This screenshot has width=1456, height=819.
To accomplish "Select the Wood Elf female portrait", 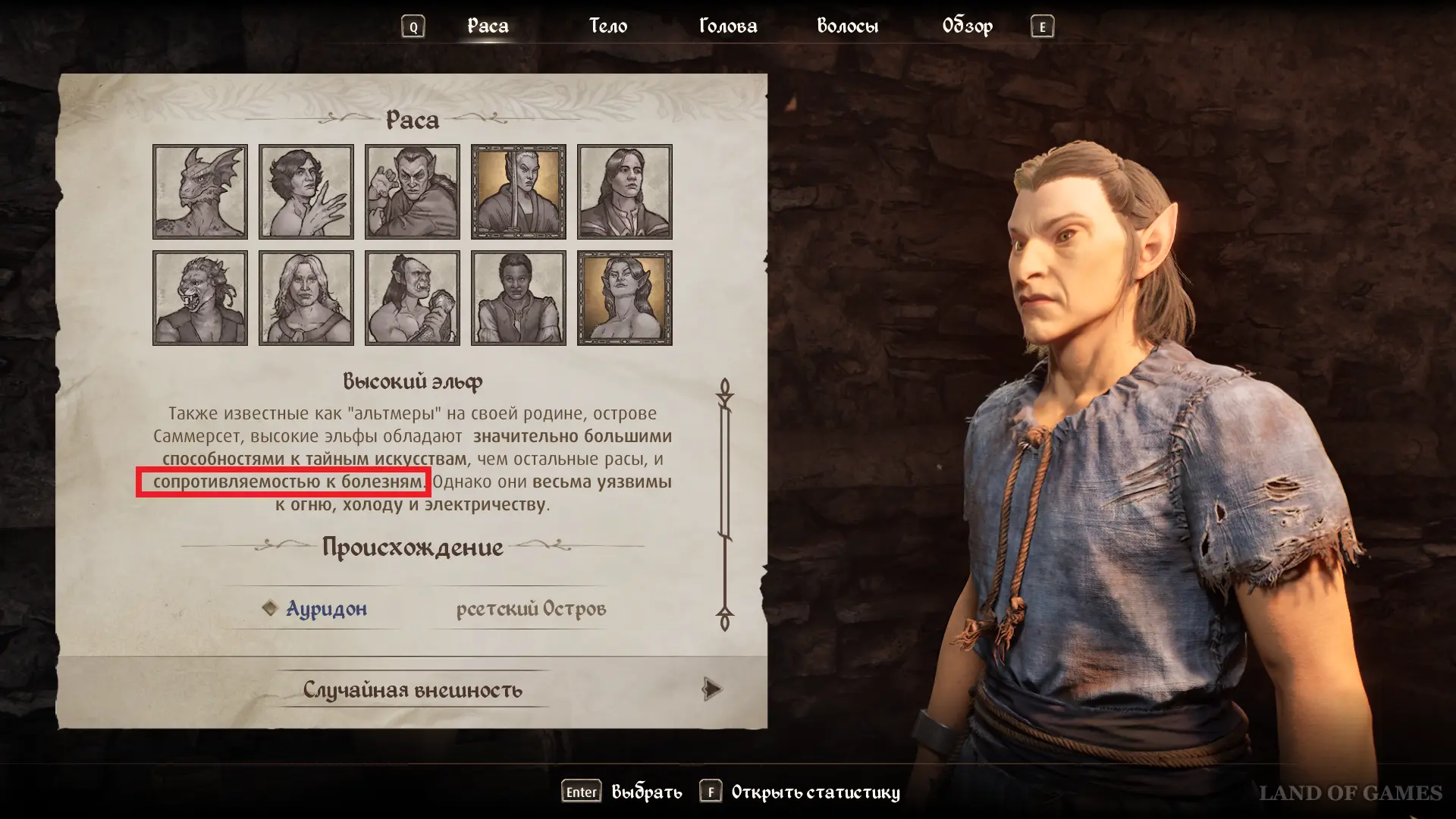I will pyautogui.click(x=624, y=298).
